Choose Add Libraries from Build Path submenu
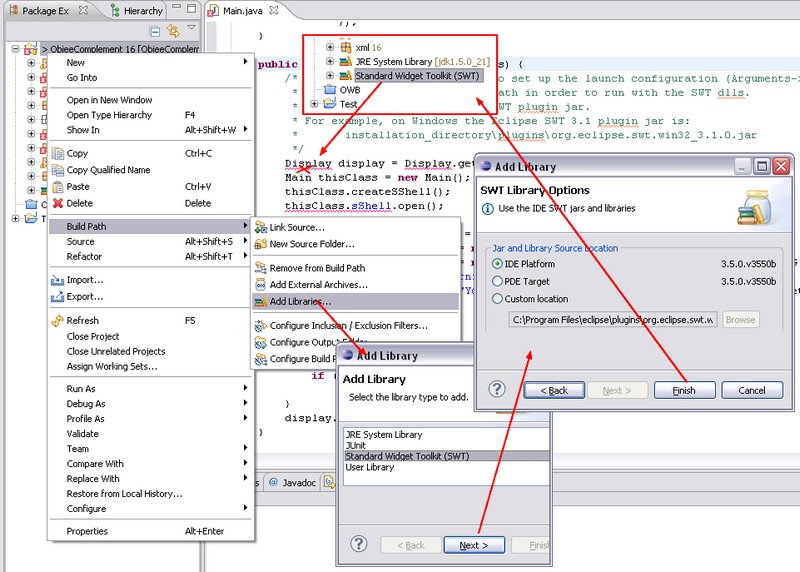 pyautogui.click(x=300, y=301)
